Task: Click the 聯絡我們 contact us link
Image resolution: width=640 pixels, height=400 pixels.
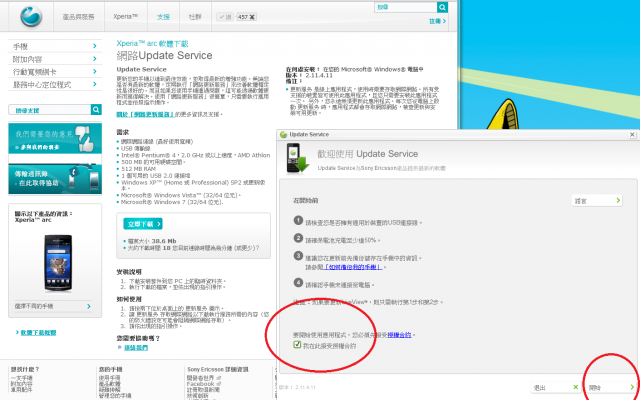Action: pos(136,347)
